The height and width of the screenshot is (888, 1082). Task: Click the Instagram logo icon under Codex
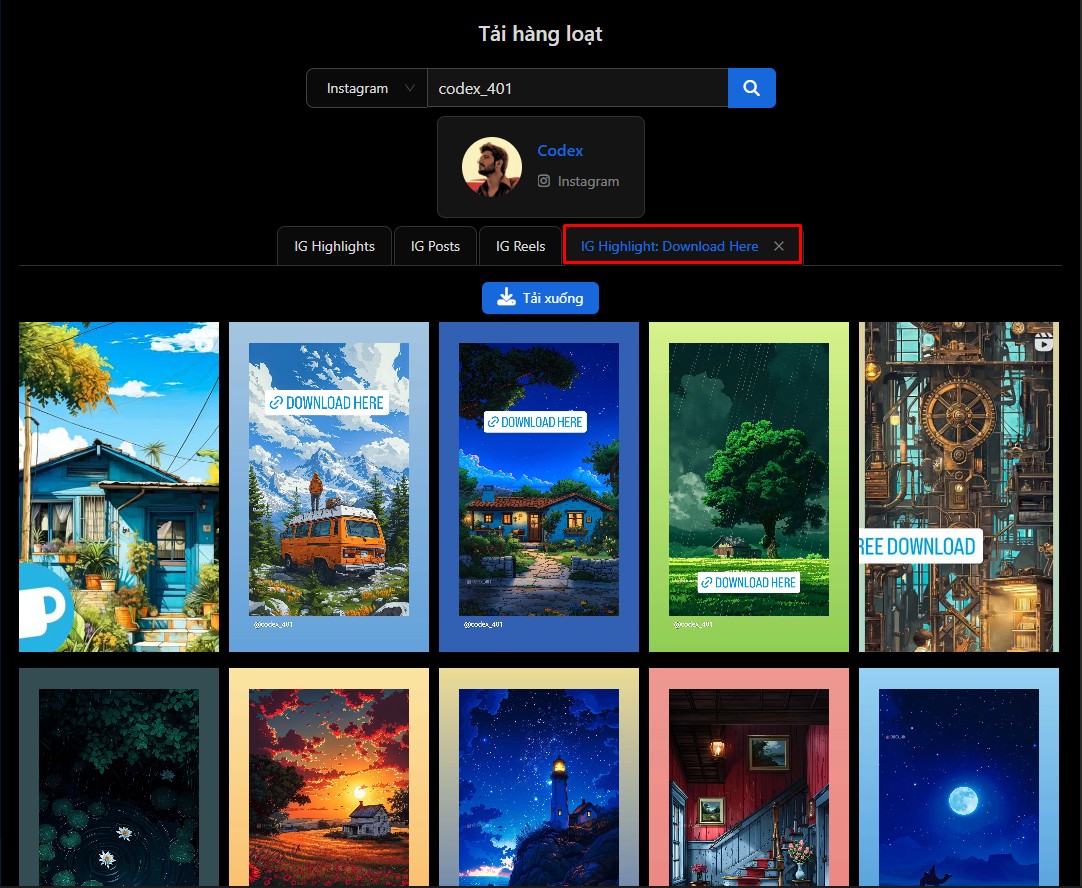point(544,181)
